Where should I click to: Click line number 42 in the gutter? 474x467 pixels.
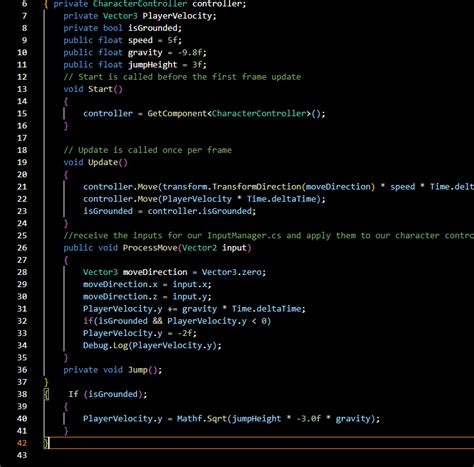point(22,443)
